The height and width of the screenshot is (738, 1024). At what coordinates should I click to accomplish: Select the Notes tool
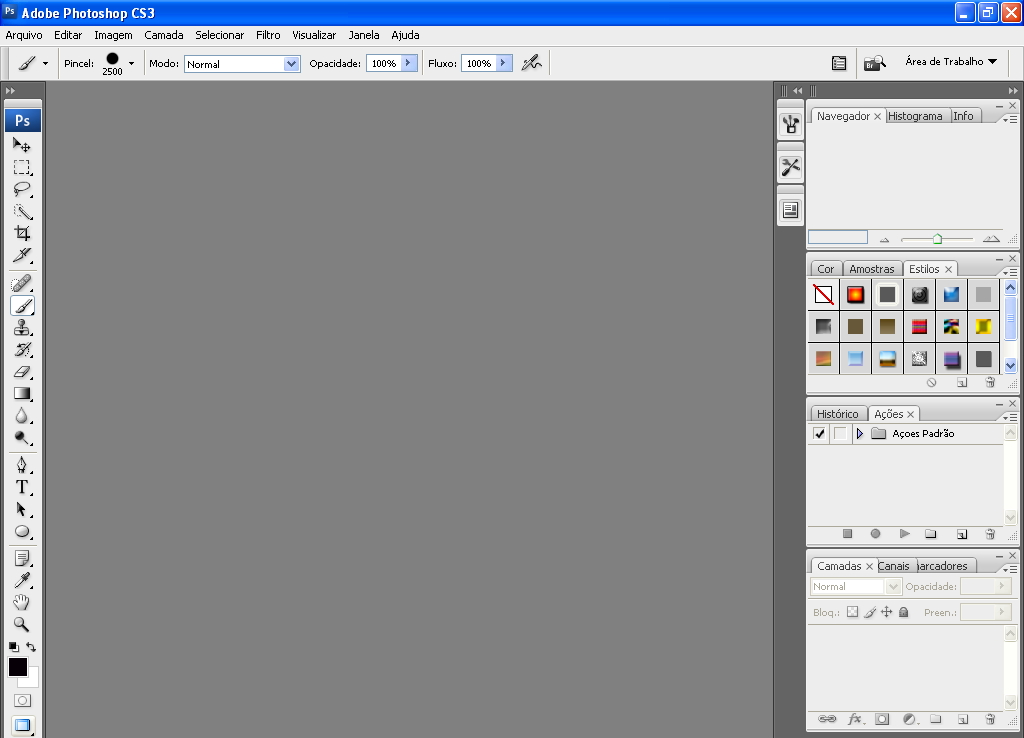pyautogui.click(x=22, y=558)
